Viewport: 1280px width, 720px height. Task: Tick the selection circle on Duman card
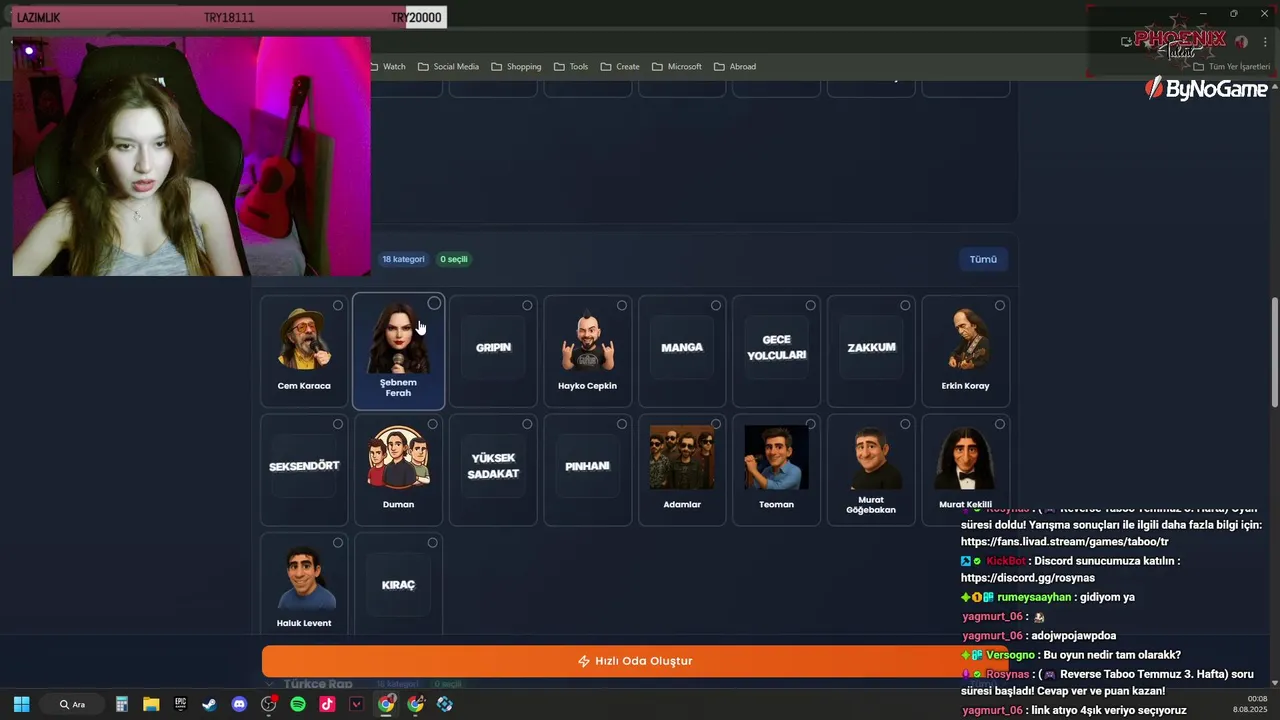(x=432, y=424)
